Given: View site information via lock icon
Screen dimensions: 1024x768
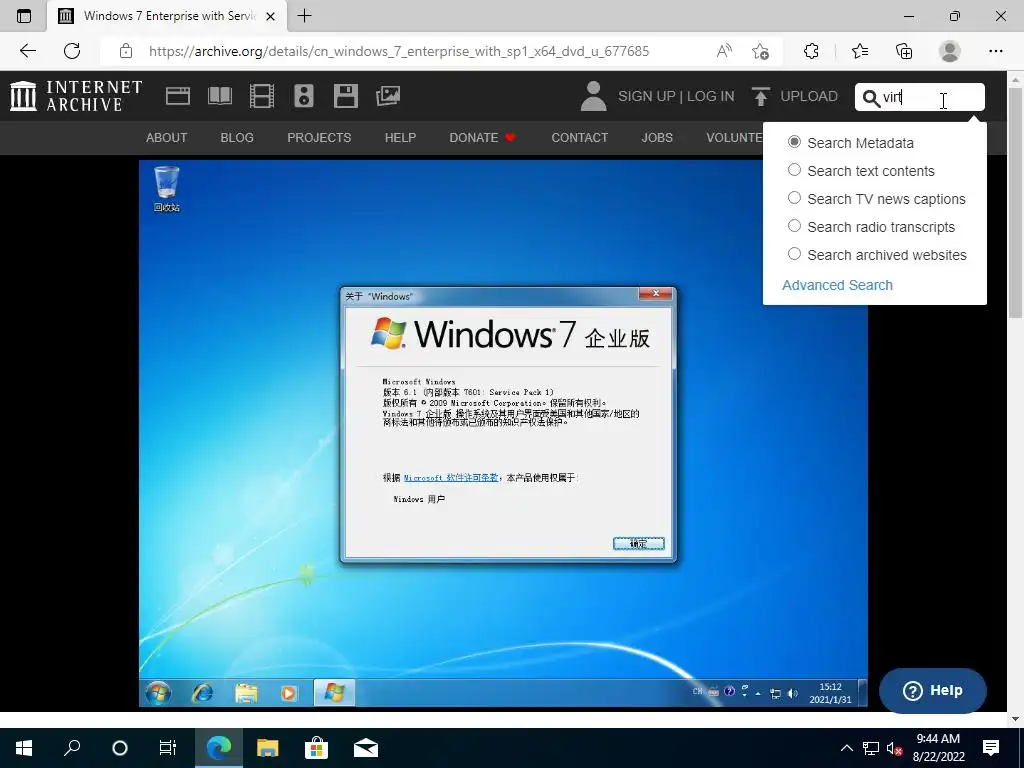Looking at the screenshot, I should tap(126, 51).
